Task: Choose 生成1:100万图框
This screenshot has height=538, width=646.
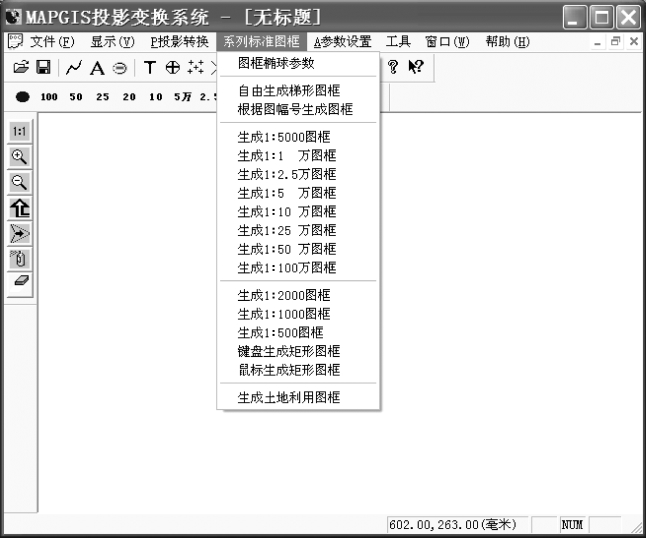Action: (298, 268)
